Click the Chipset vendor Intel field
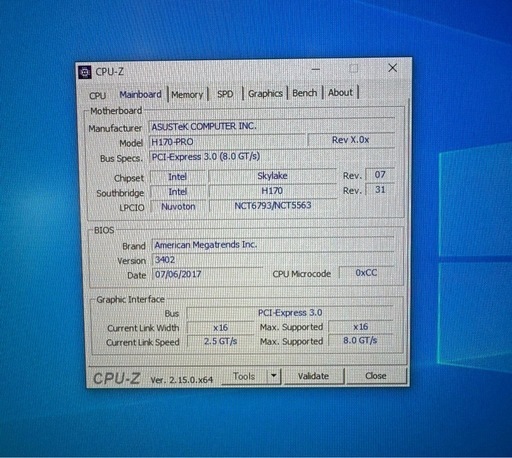The image size is (512, 458). [x=178, y=177]
